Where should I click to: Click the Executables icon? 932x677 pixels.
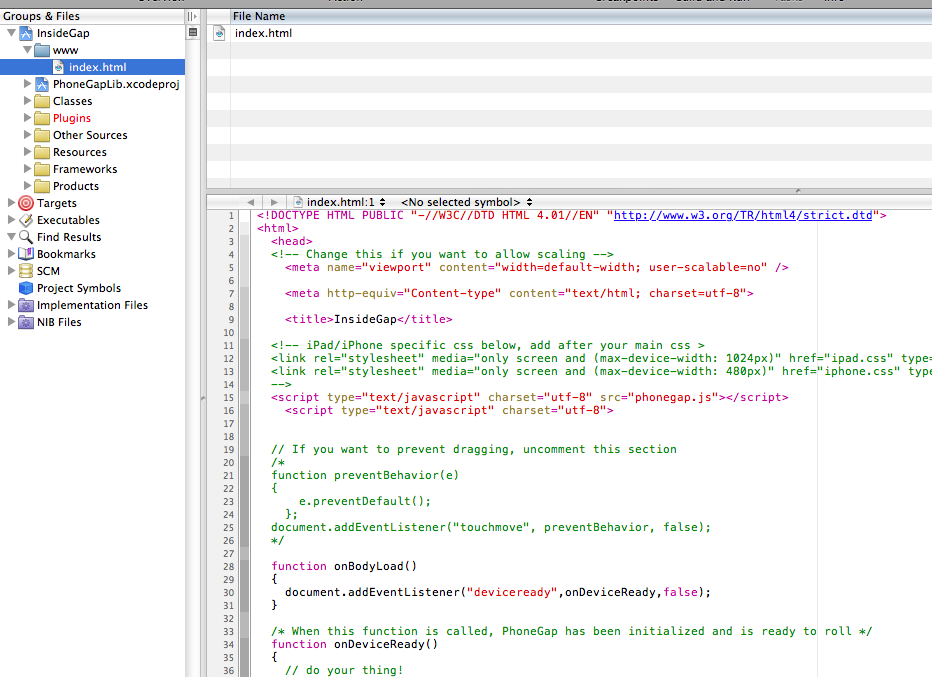[26, 220]
